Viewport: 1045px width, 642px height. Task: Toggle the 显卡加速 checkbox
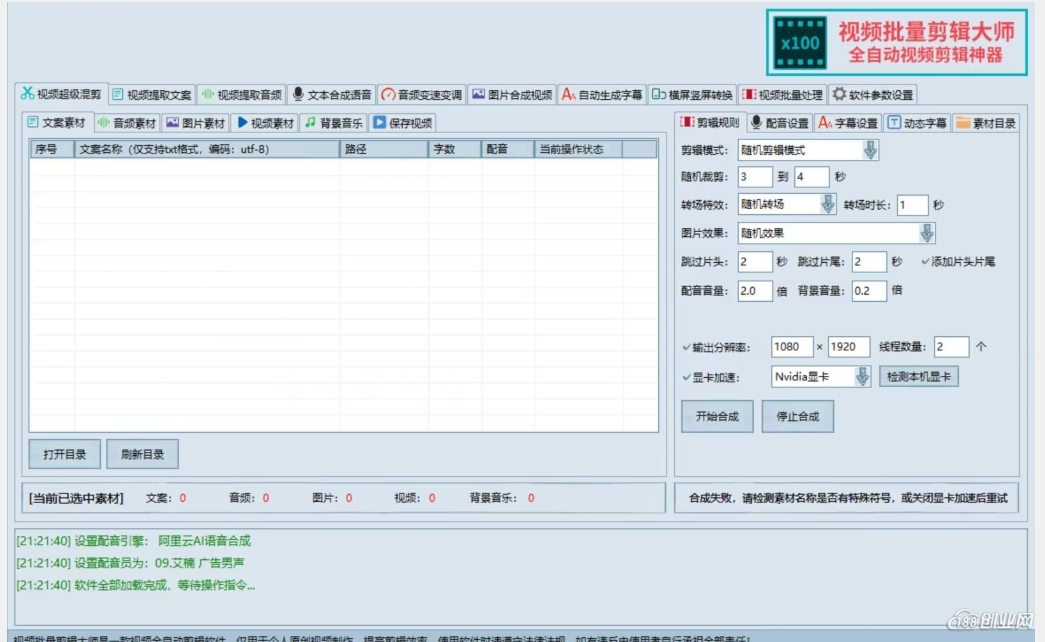(686, 377)
